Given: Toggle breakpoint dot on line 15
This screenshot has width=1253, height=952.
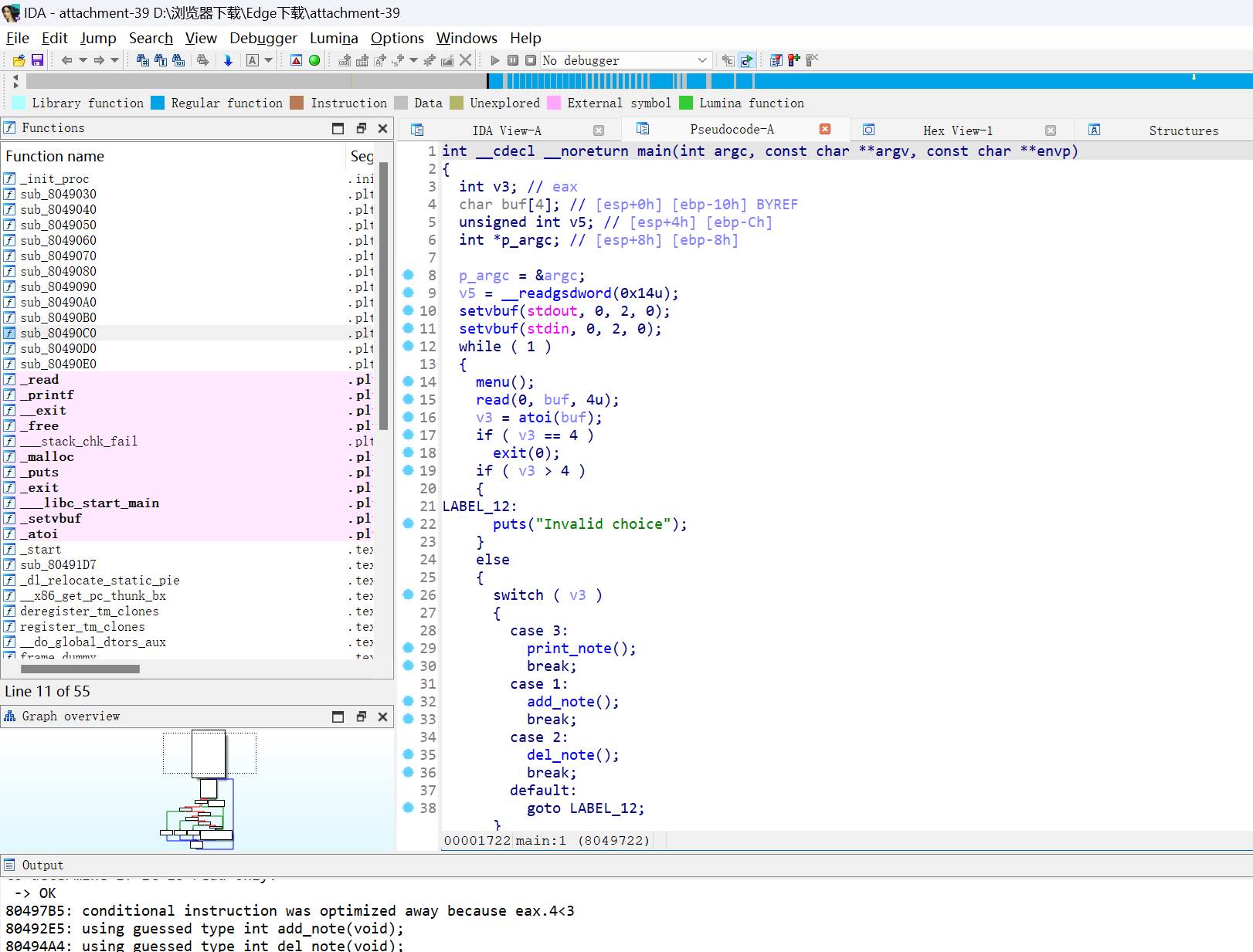Looking at the screenshot, I should tap(408, 399).
